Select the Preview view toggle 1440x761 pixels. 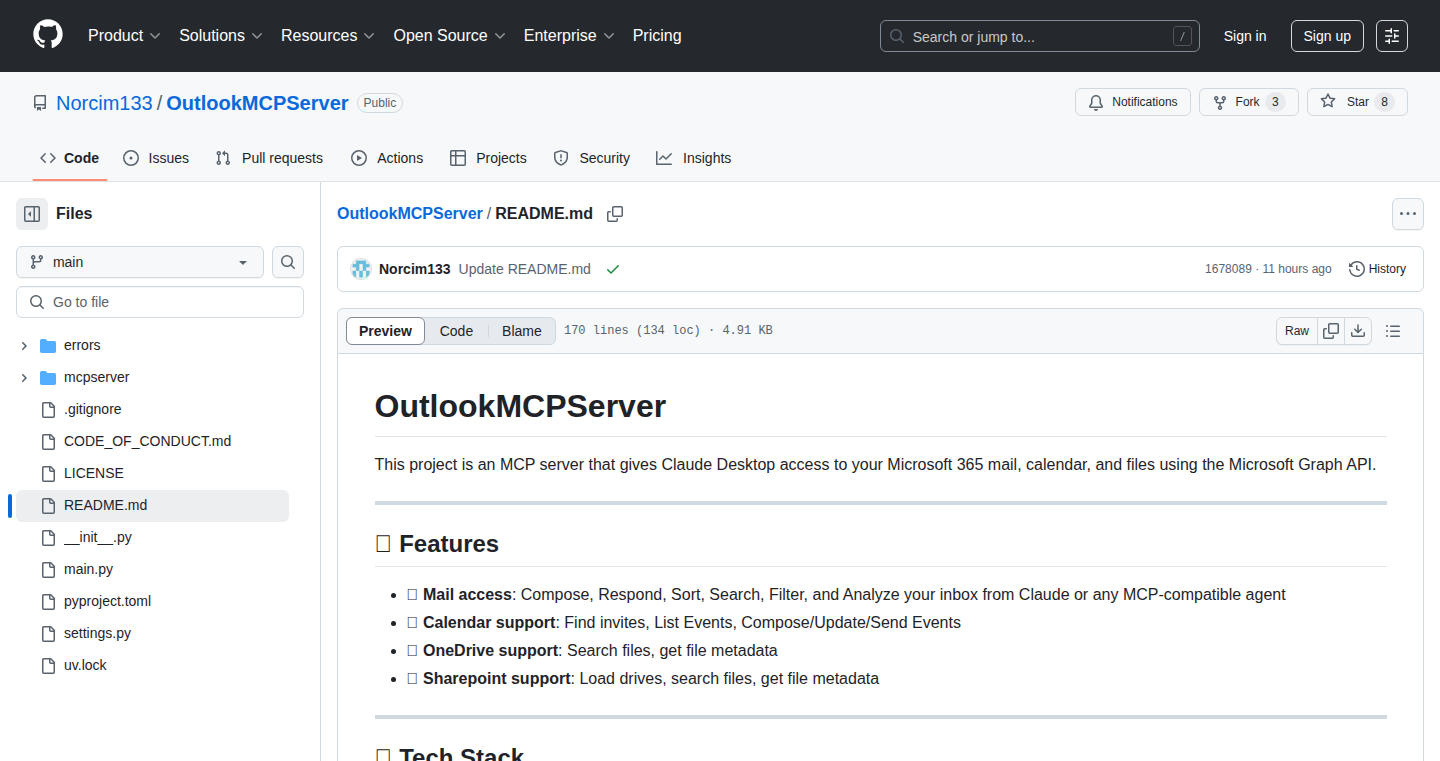pos(385,331)
